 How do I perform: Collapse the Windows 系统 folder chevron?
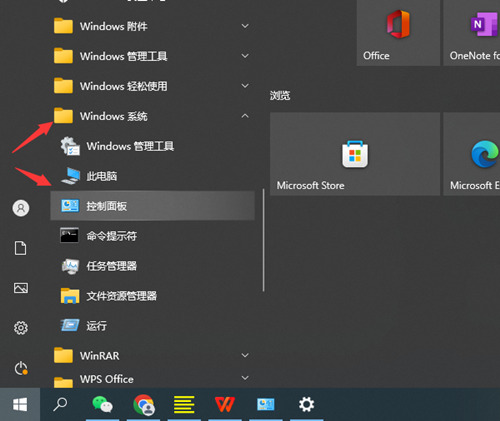[x=245, y=116]
